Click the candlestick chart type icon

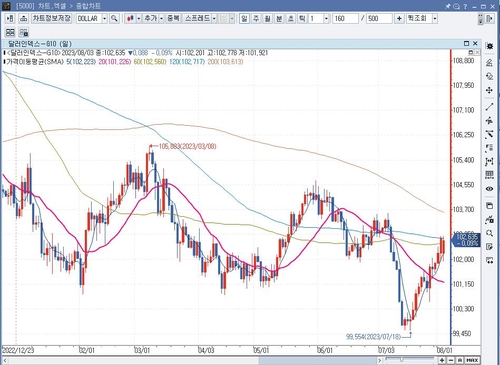130,18
